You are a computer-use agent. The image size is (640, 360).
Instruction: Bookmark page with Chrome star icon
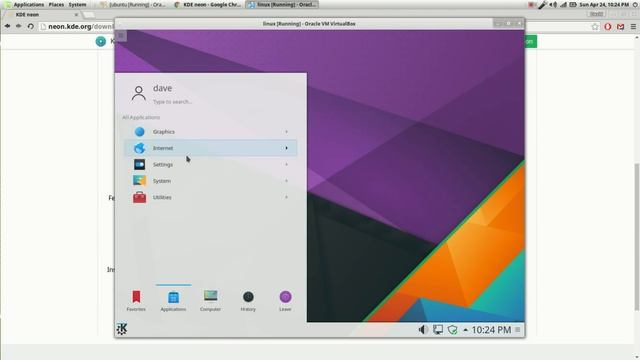point(595,27)
